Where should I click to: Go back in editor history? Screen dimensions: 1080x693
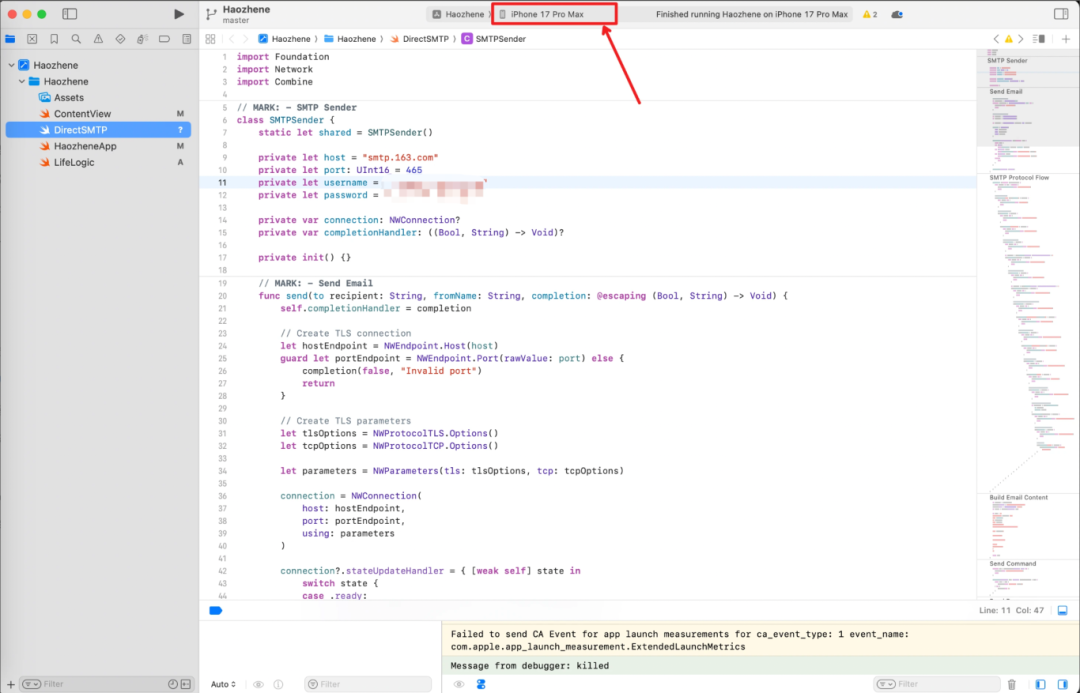point(231,39)
